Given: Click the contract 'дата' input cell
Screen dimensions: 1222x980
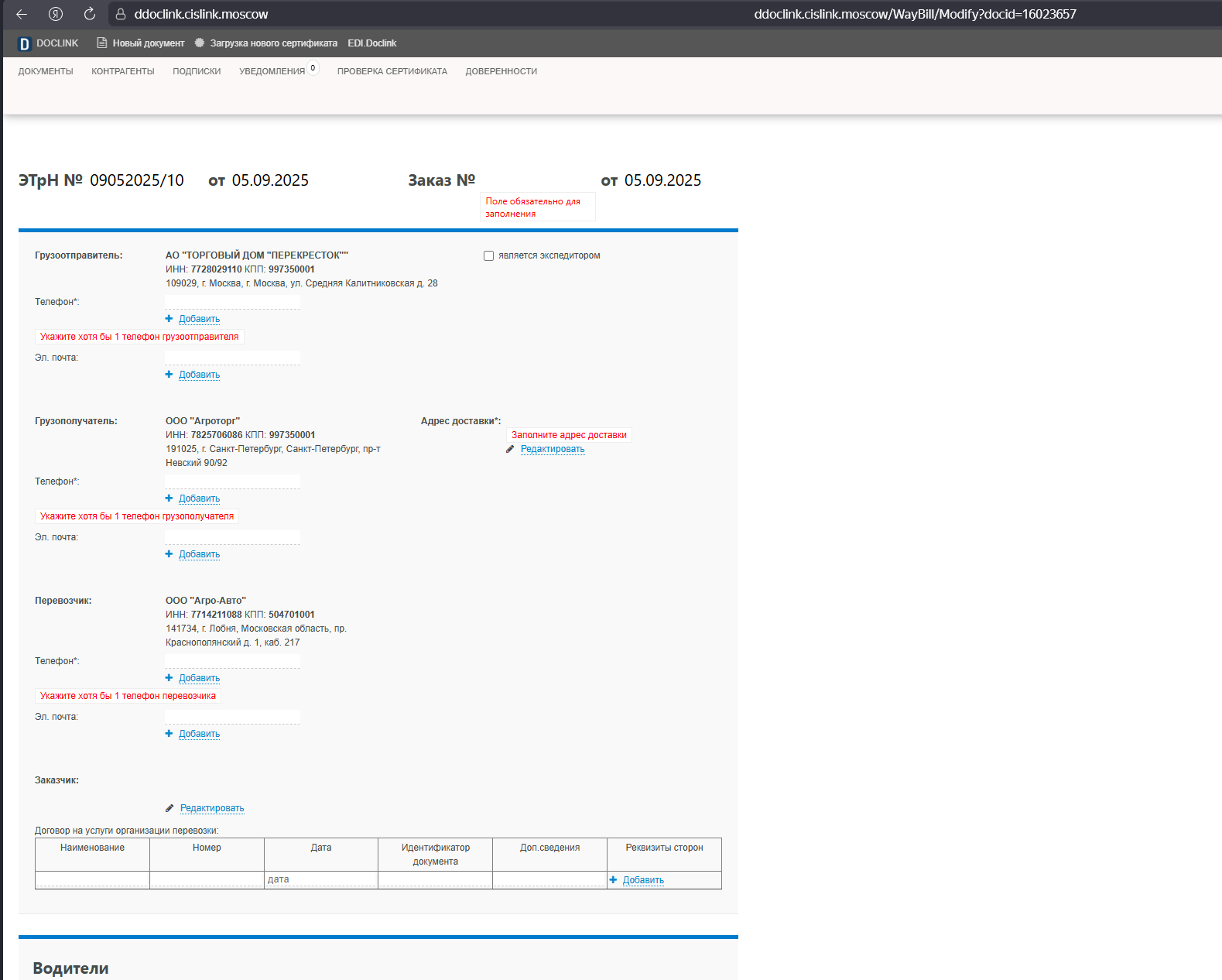Looking at the screenshot, I should [x=321, y=879].
